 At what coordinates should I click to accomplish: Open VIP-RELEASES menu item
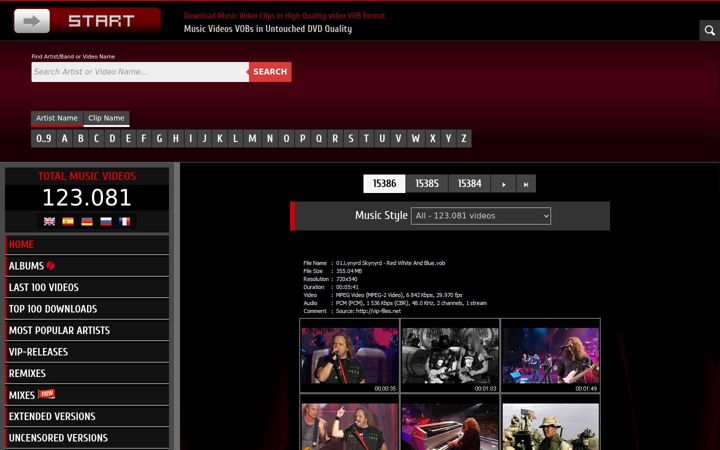pyautogui.click(x=87, y=352)
